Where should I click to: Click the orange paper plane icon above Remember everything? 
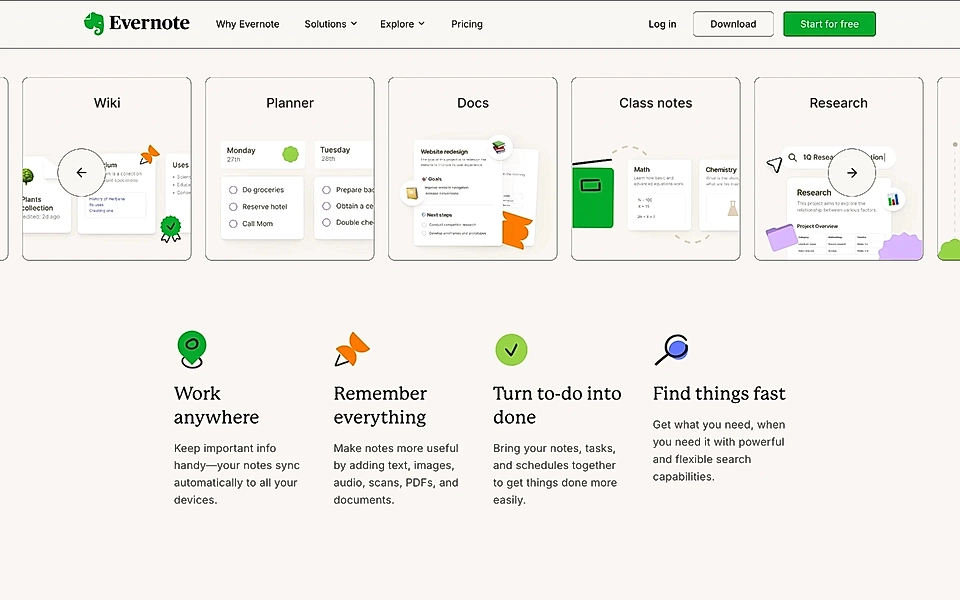pos(352,348)
